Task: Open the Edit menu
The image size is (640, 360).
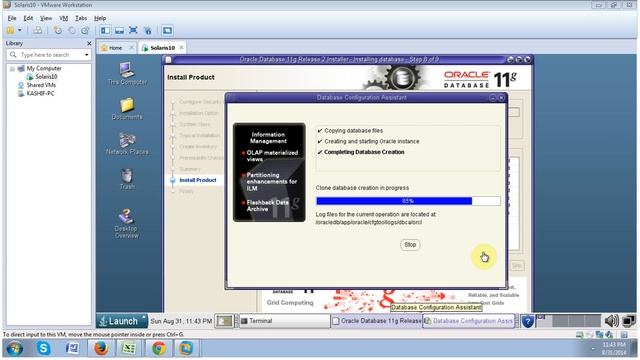Action: 28,18
